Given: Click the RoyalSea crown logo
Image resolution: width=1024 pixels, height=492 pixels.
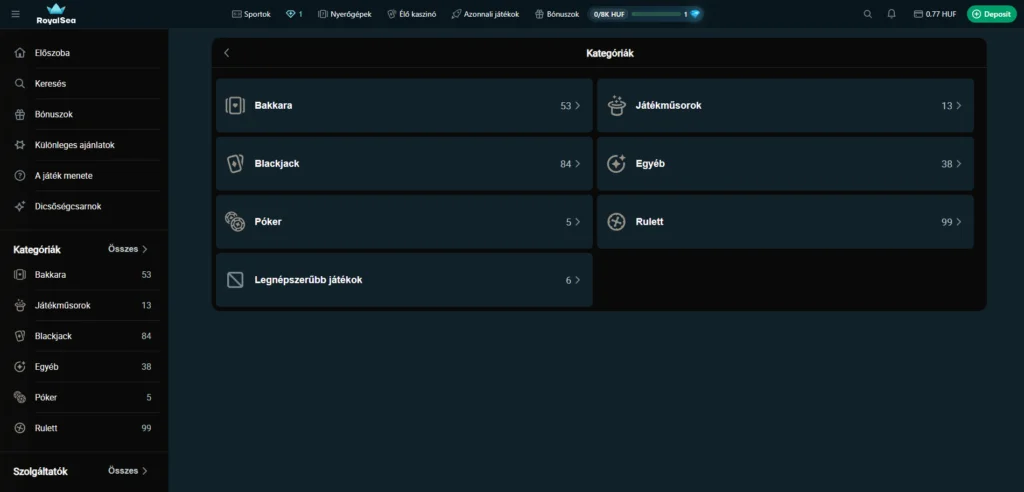Looking at the screenshot, I should pyautogui.click(x=56, y=14).
